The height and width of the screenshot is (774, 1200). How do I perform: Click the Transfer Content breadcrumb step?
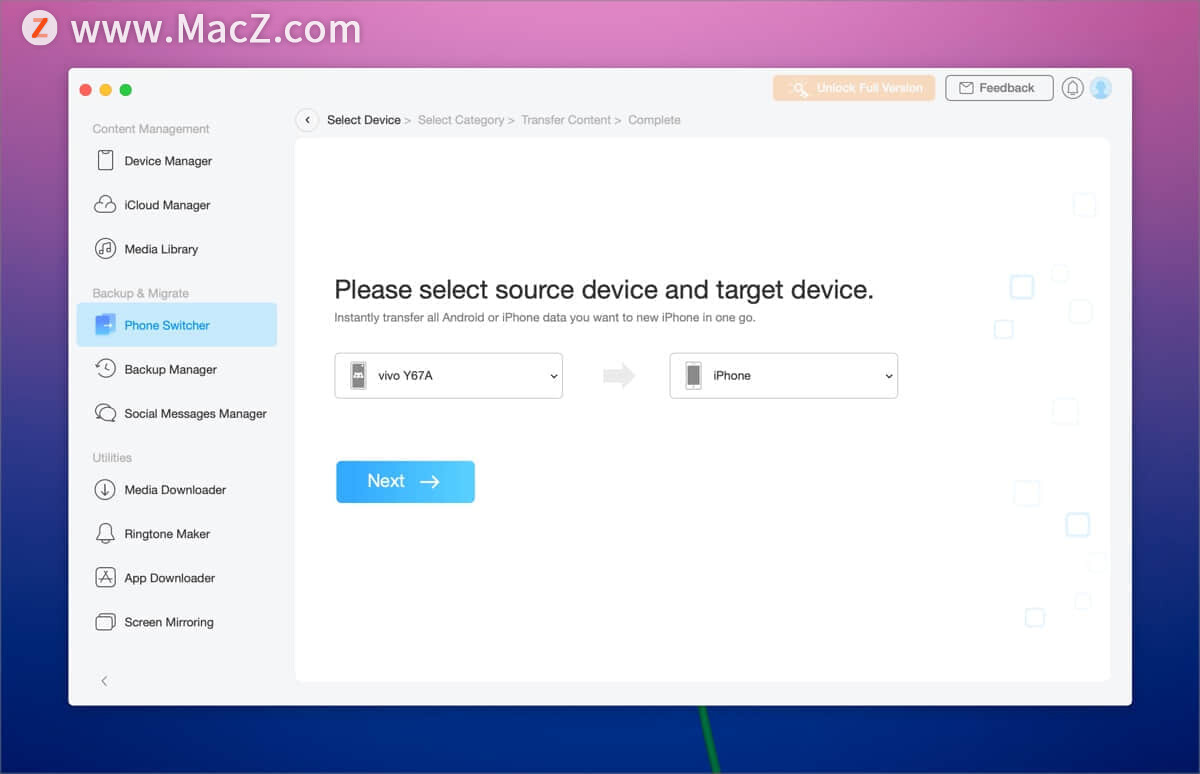point(566,120)
